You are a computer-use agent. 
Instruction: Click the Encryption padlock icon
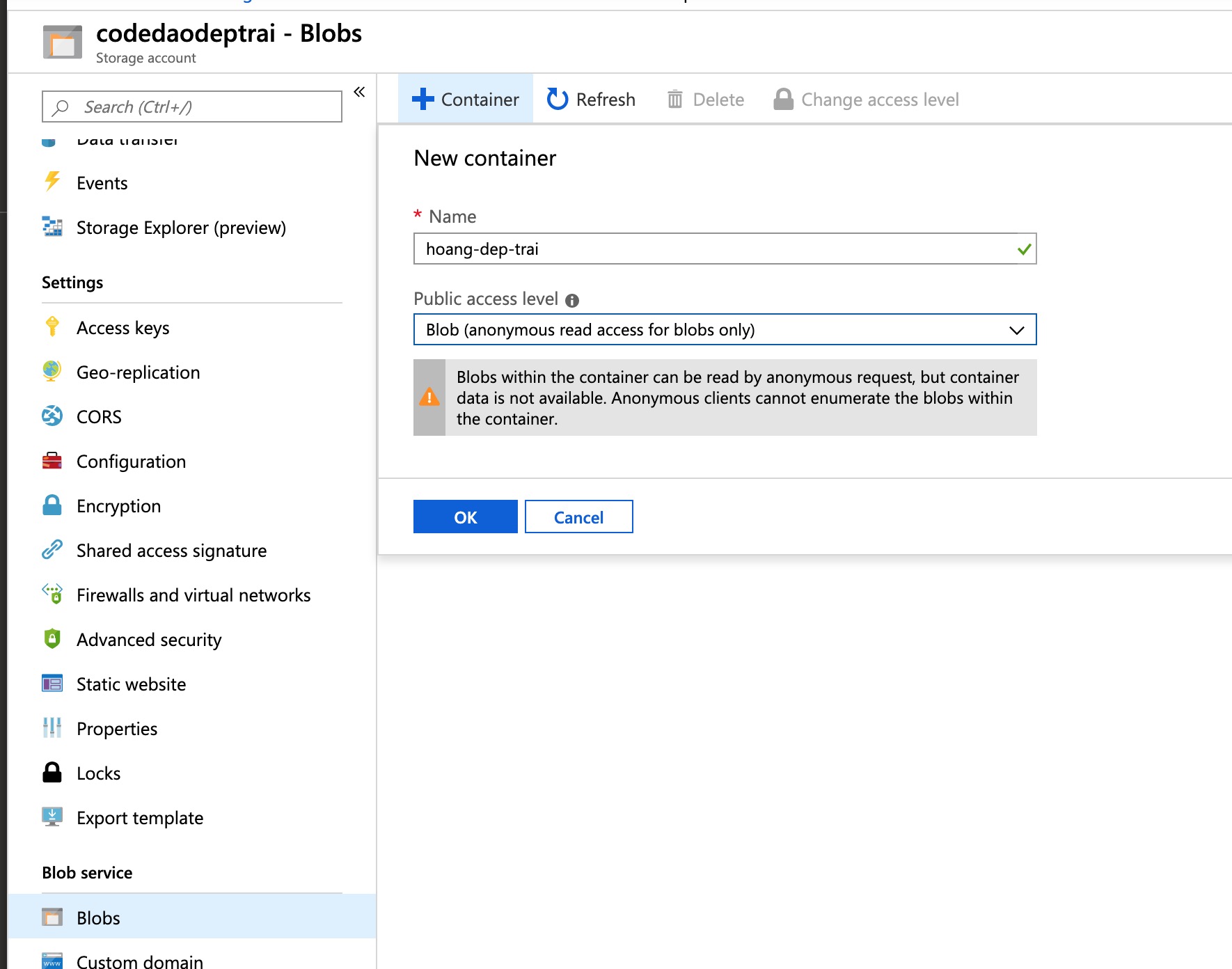[52, 505]
